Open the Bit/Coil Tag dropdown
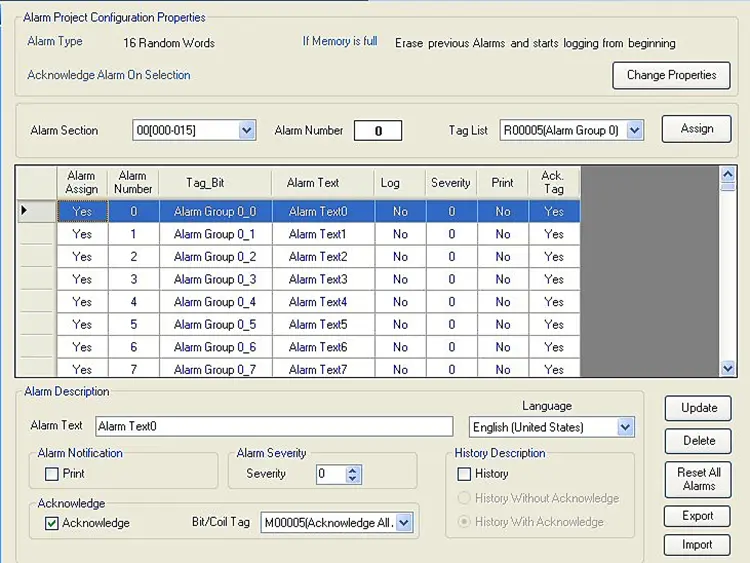Viewport: 750px width, 563px height. click(x=404, y=522)
